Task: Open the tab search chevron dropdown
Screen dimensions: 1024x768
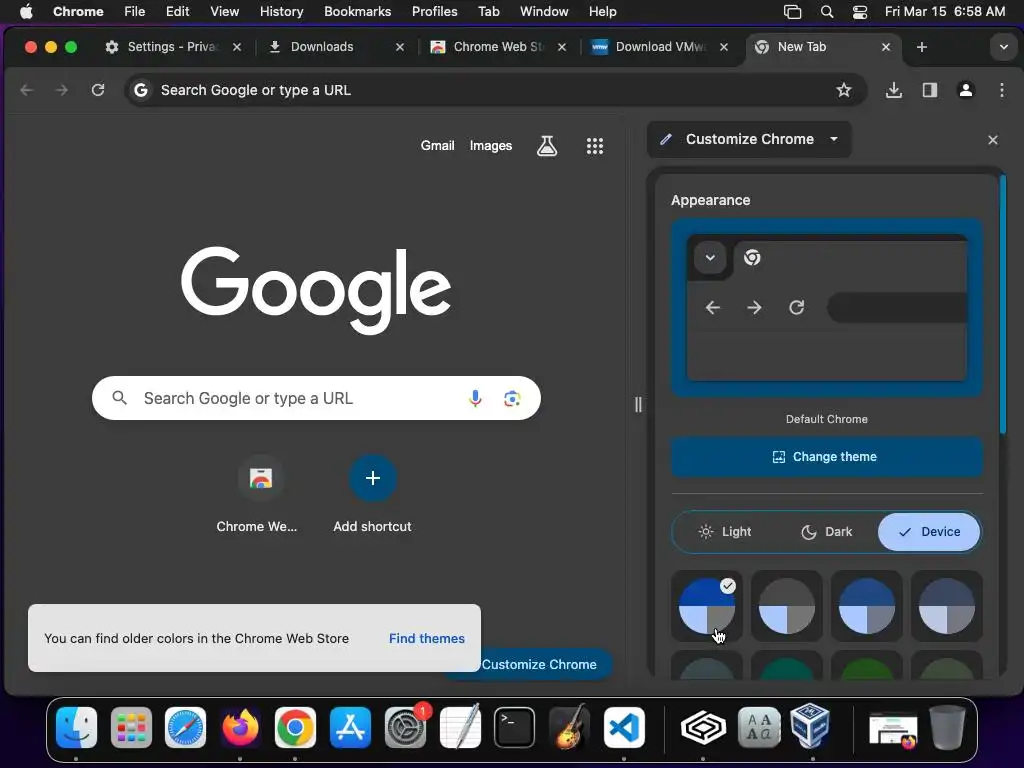Action: click(x=1003, y=47)
